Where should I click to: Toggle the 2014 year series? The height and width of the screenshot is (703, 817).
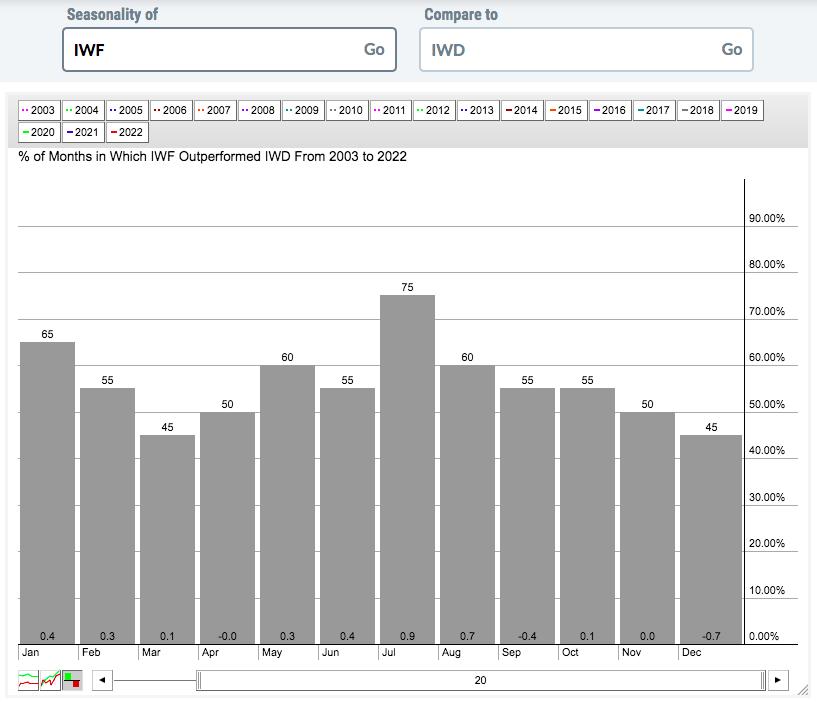coord(521,110)
